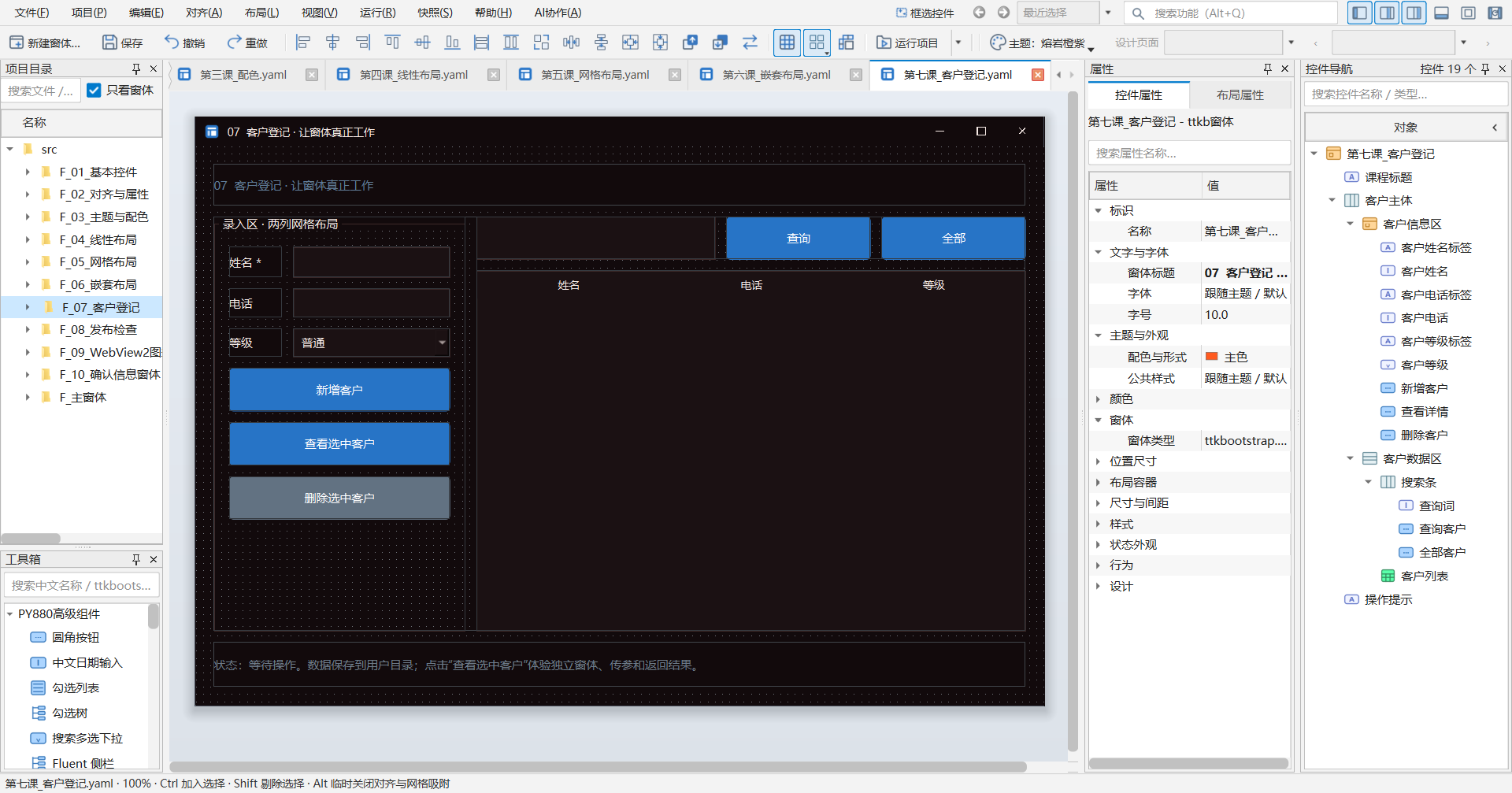
Task: Click the send to back icon
Action: tap(720, 43)
